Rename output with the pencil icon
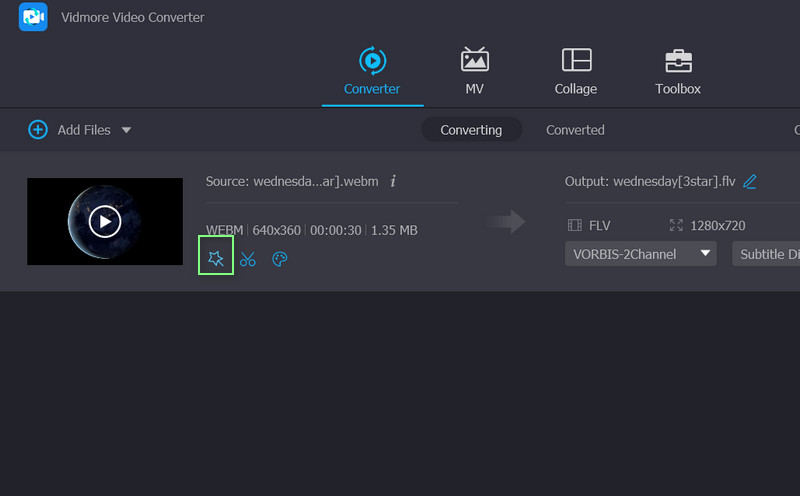The width and height of the screenshot is (800, 496). 750,181
